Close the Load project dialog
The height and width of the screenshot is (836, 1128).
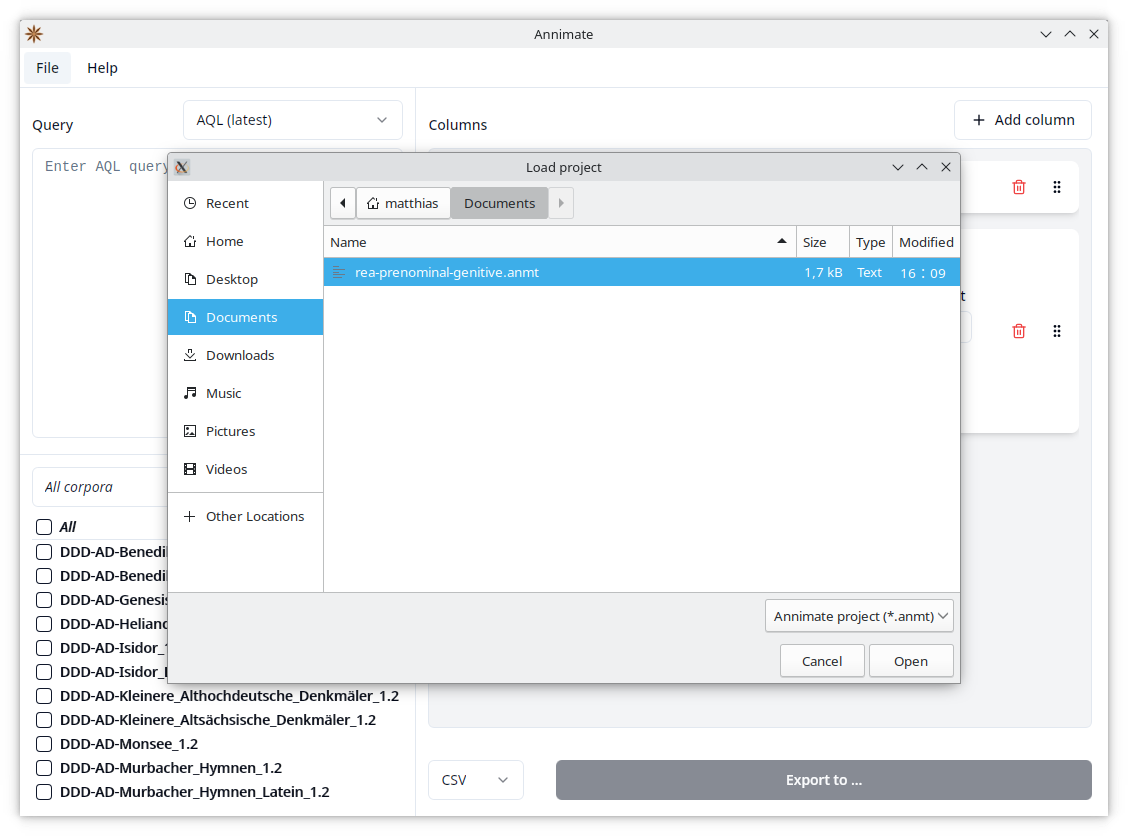pyautogui.click(x=946, y=168)
